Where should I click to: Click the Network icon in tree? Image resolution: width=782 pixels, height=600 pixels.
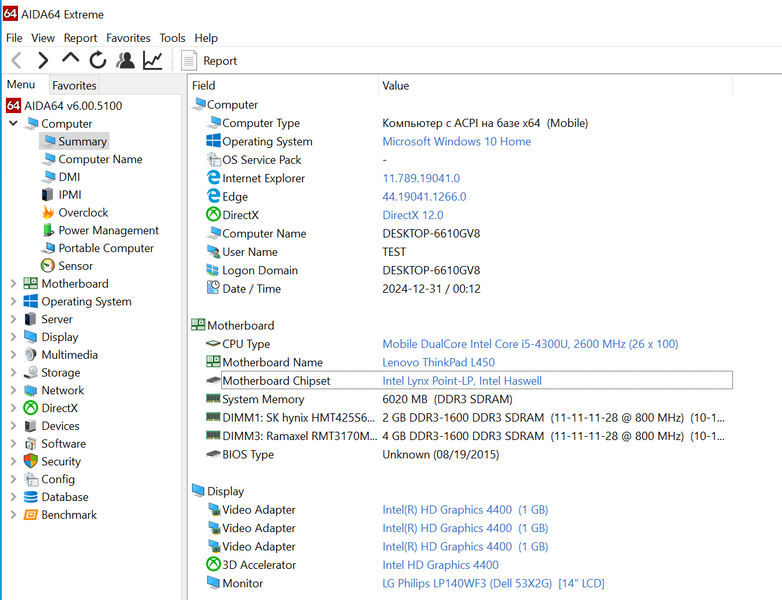tap(30, 390)
